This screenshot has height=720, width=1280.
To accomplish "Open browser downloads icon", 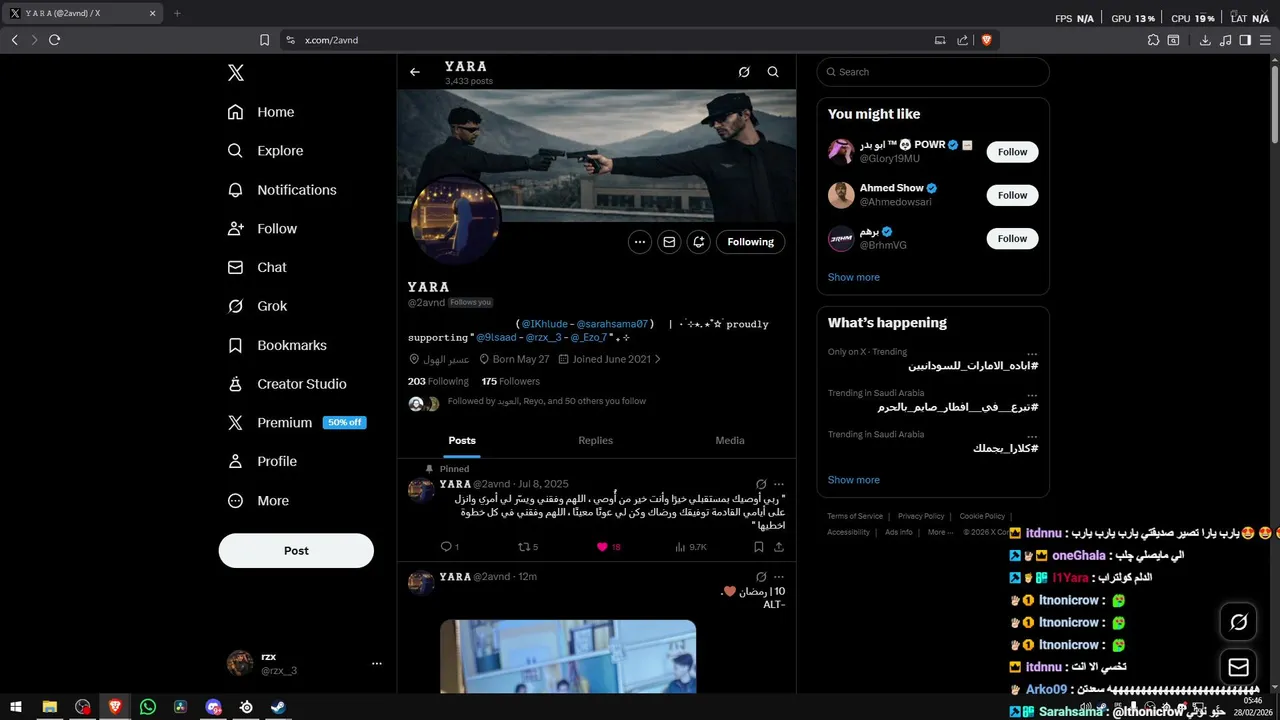I will (x=1205, y=40).
